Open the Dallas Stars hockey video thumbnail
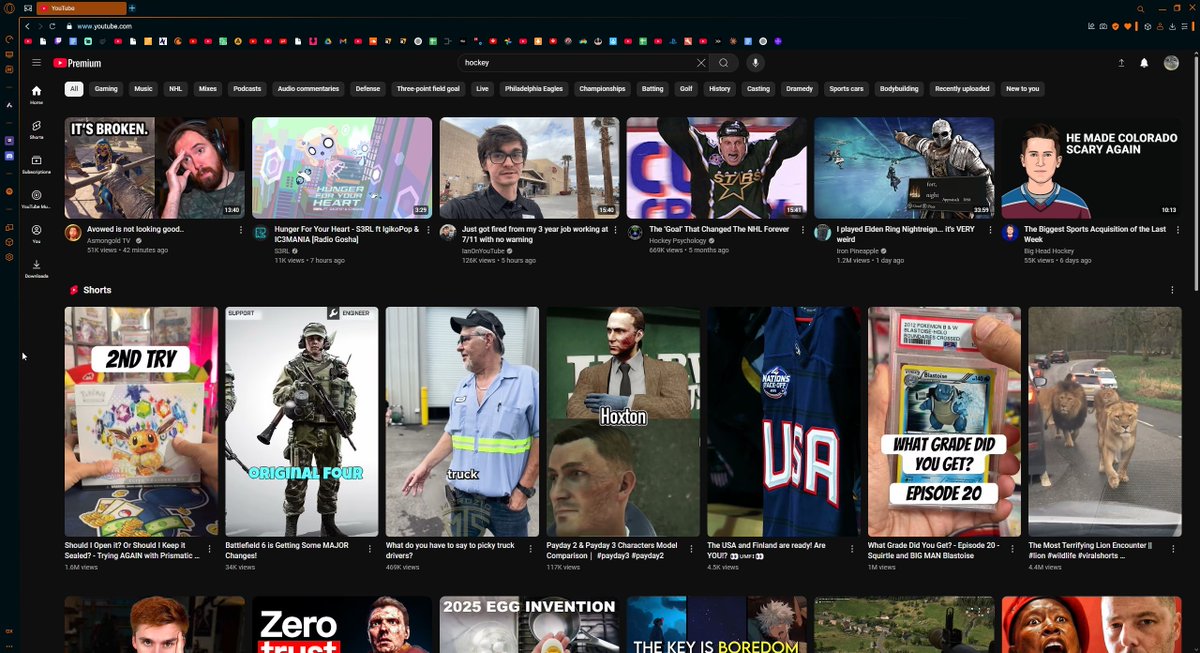Screen dimensions: 1200x653 coord(717,168)
